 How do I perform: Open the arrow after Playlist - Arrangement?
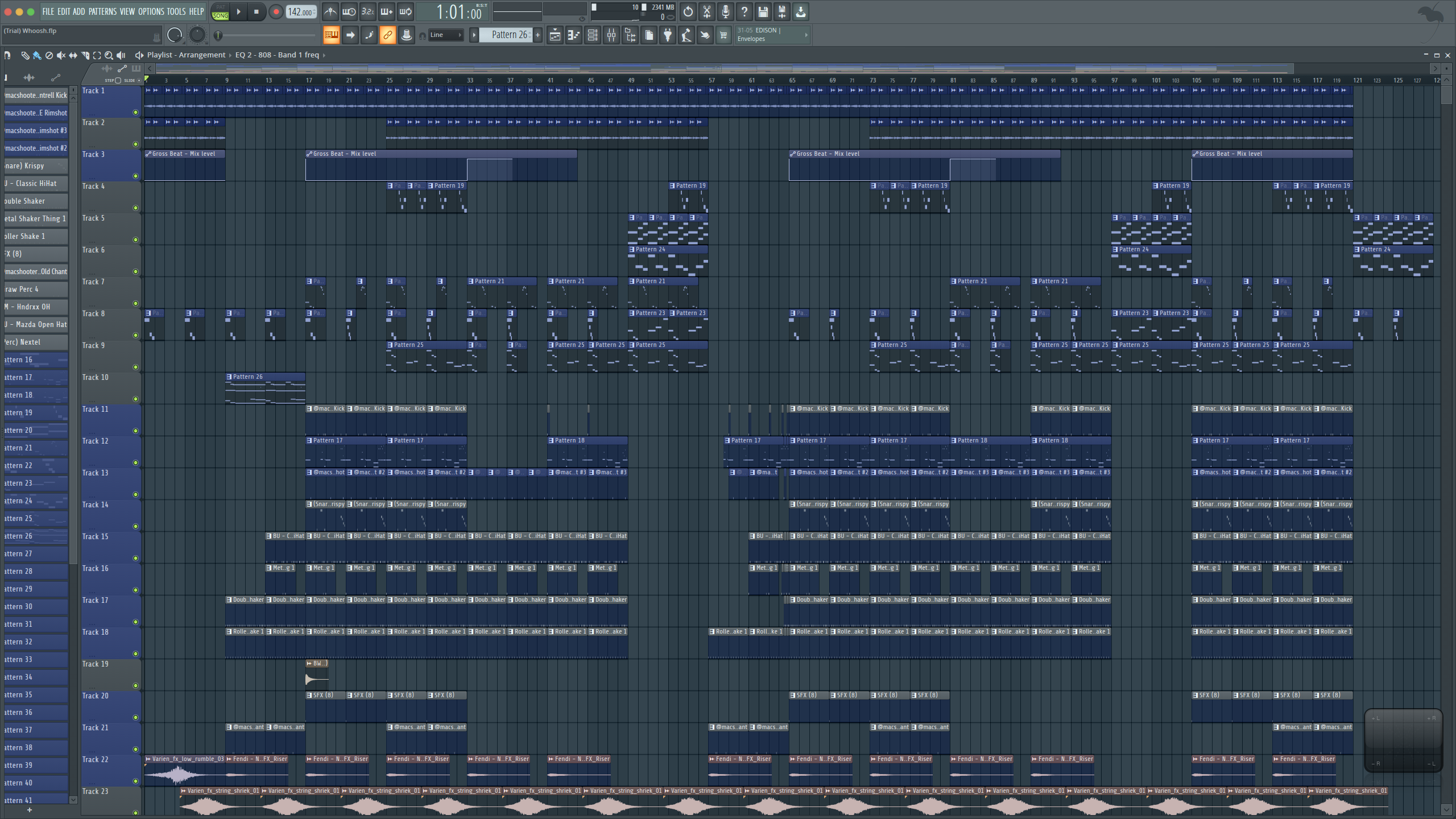pyautogui.click(x=230, y=55)
